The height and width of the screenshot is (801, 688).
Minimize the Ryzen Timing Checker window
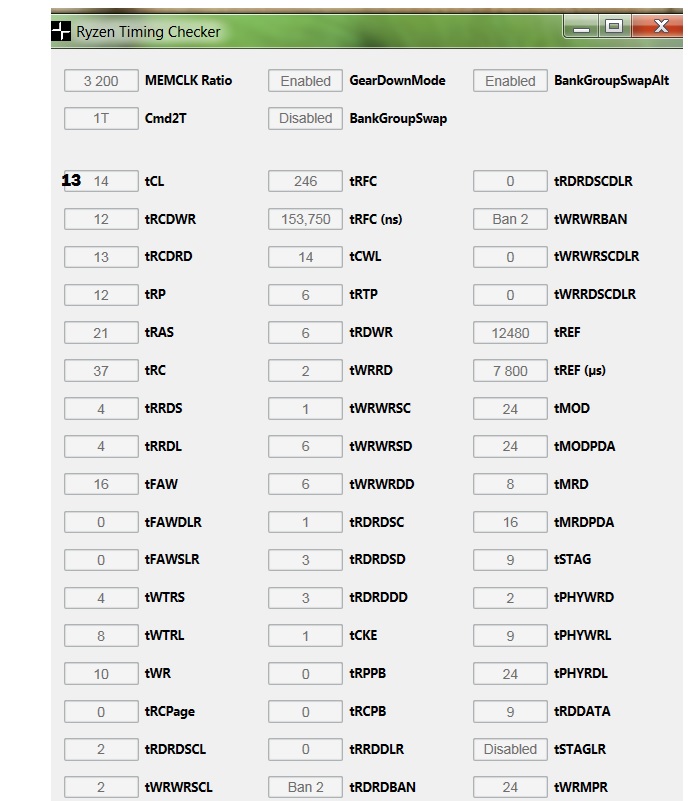pos(582,28)
